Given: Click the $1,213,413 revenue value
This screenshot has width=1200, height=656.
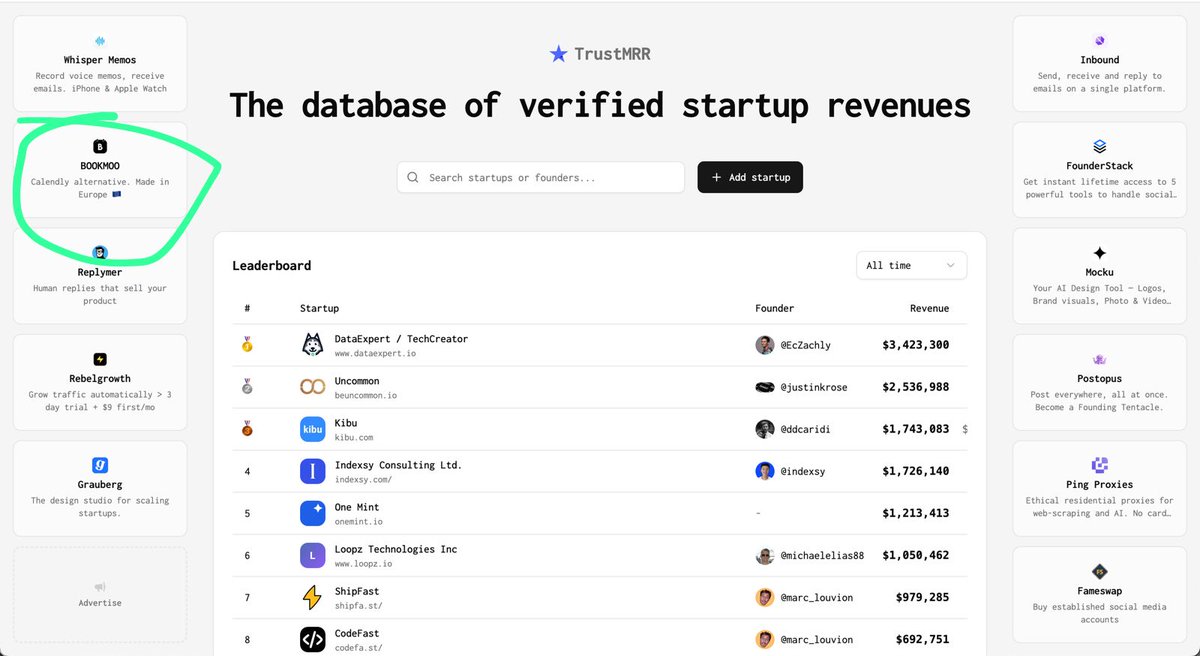Looking at the screenshot, I should click(916, 513).
